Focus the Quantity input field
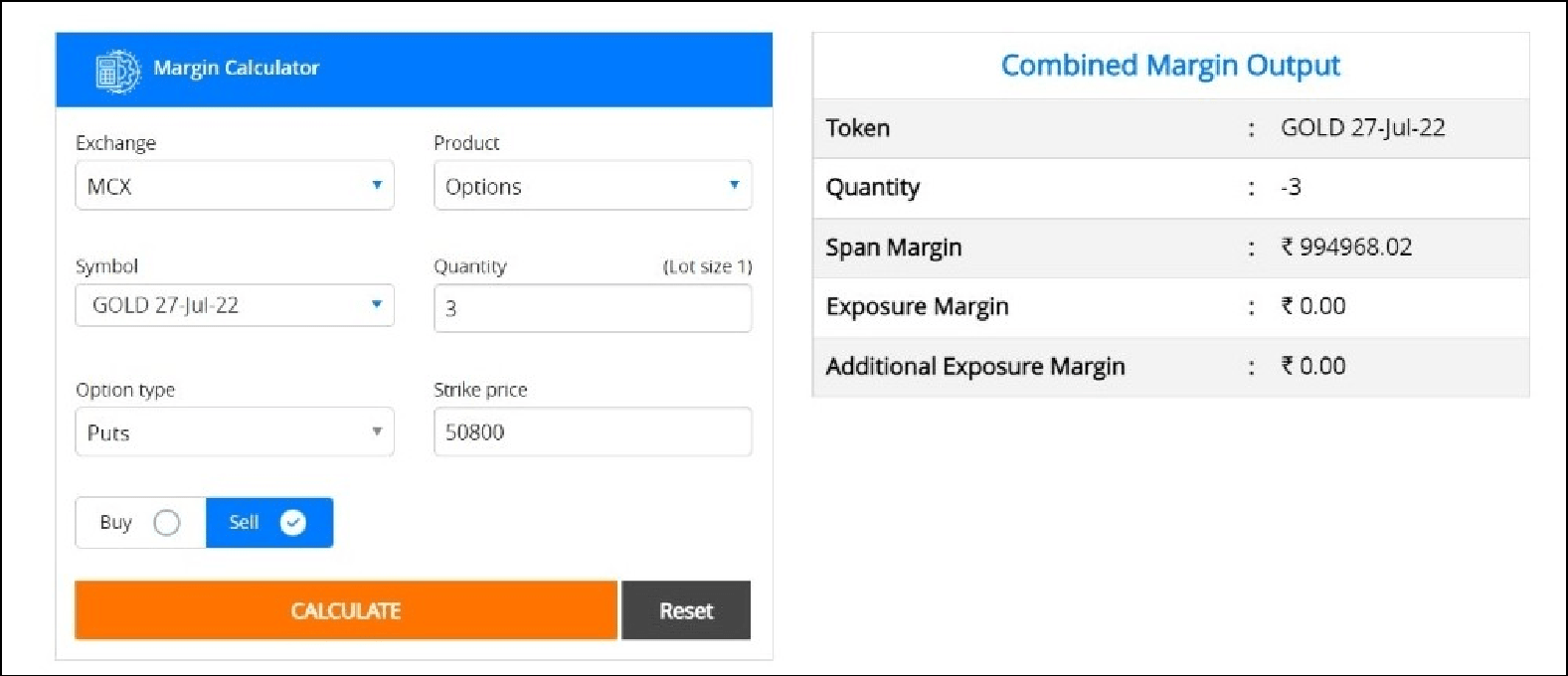The height and width of the screenshot is (676, 1568). pos(593,308)
